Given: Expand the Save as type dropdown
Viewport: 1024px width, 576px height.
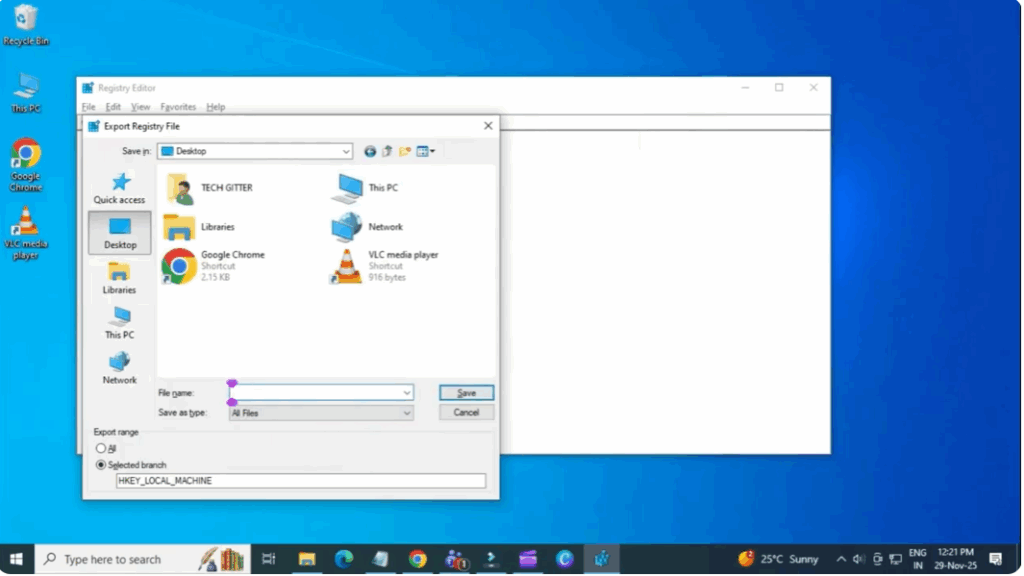Looking at the screenshot, I should (x=406, y=412).
